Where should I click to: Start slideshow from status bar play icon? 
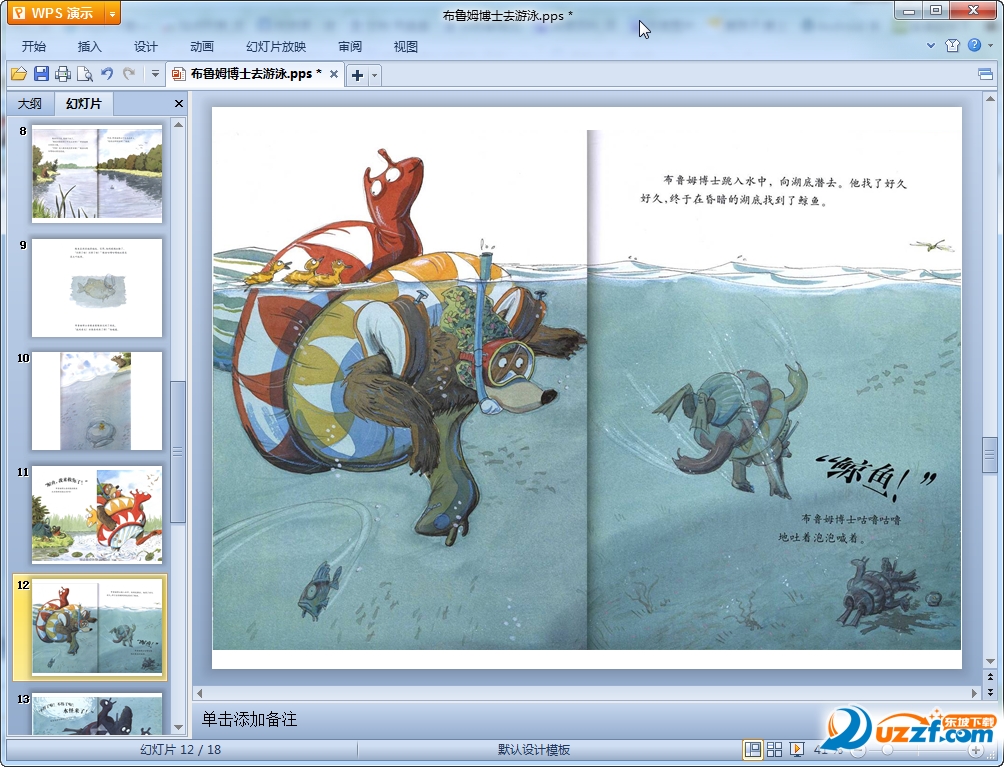tap(797, 750)
